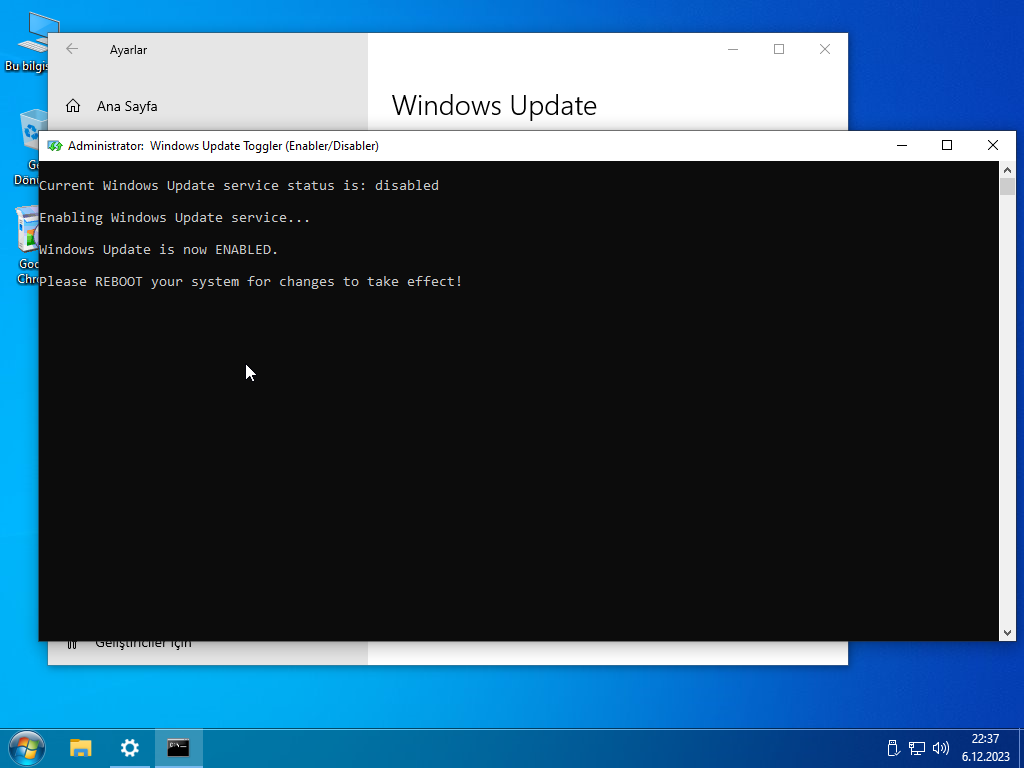Click the console vertical scrollbar thumb
Image resolution: width=1024 pixels, height=768 pixels.
[x=1007, y=186]
